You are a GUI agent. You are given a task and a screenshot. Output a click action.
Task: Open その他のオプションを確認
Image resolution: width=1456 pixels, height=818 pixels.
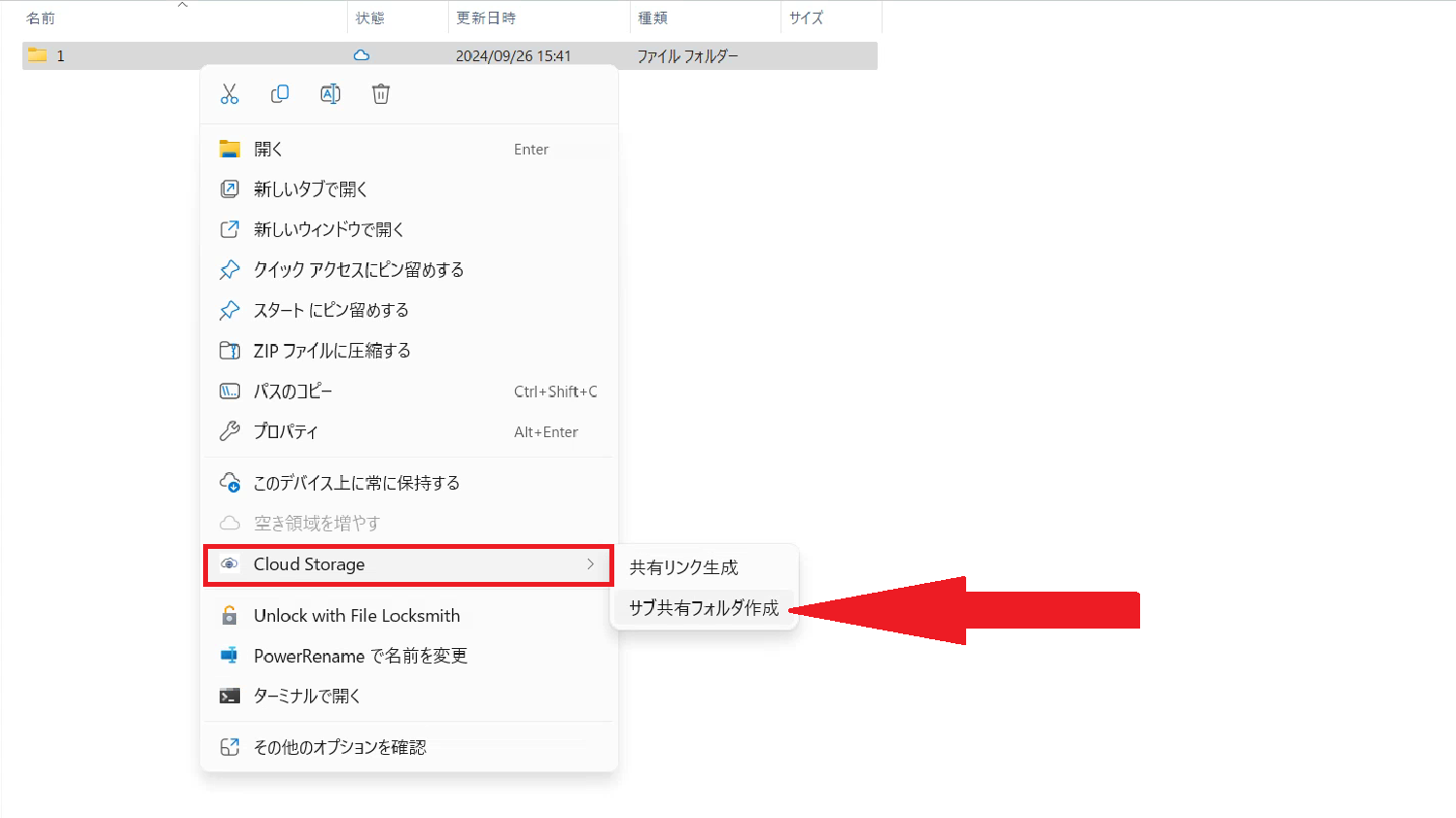pyautogui.click(x=408, y=747)
